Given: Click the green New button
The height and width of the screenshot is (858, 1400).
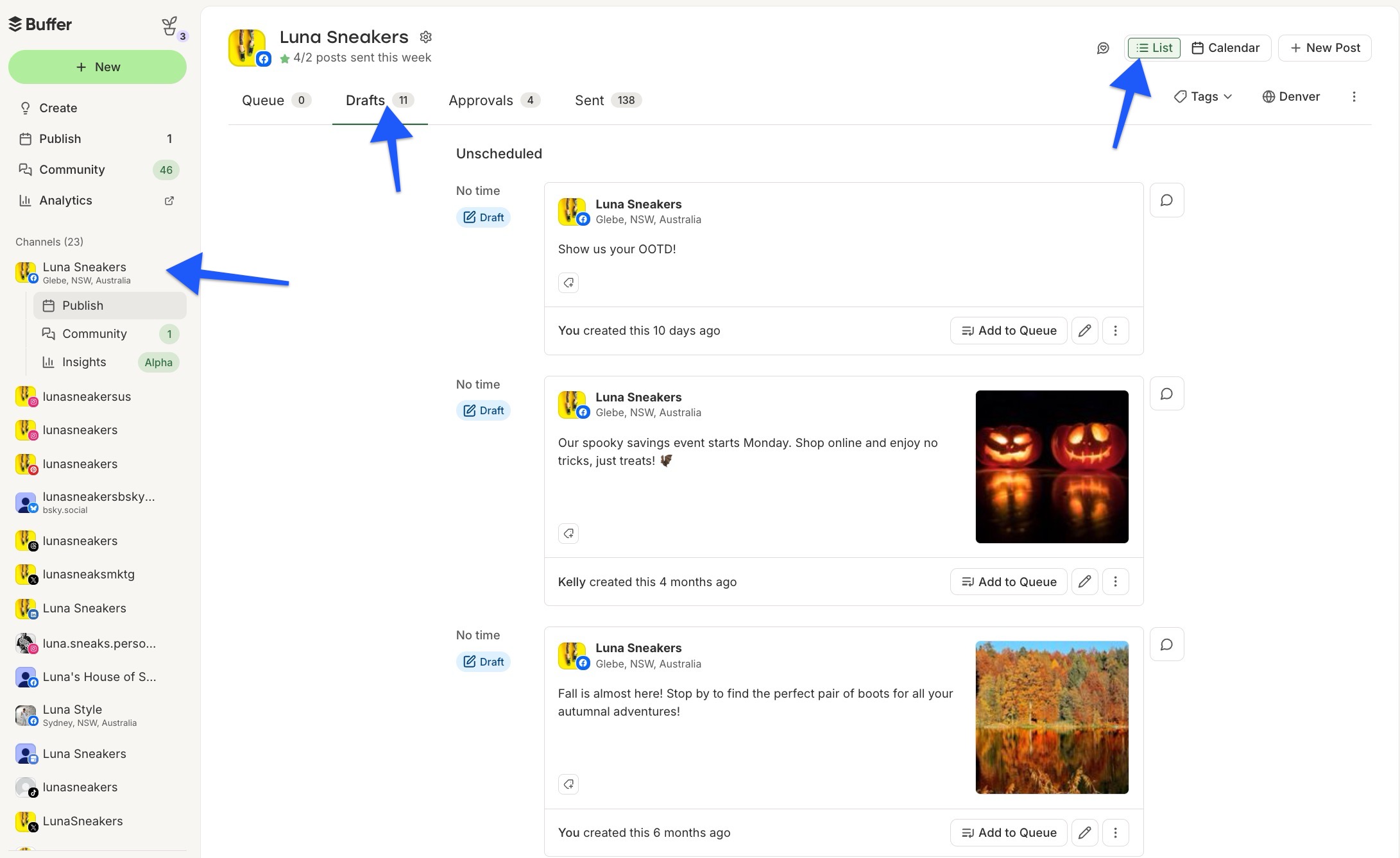Looking at the screenshot, I should (x=98, y=67).
